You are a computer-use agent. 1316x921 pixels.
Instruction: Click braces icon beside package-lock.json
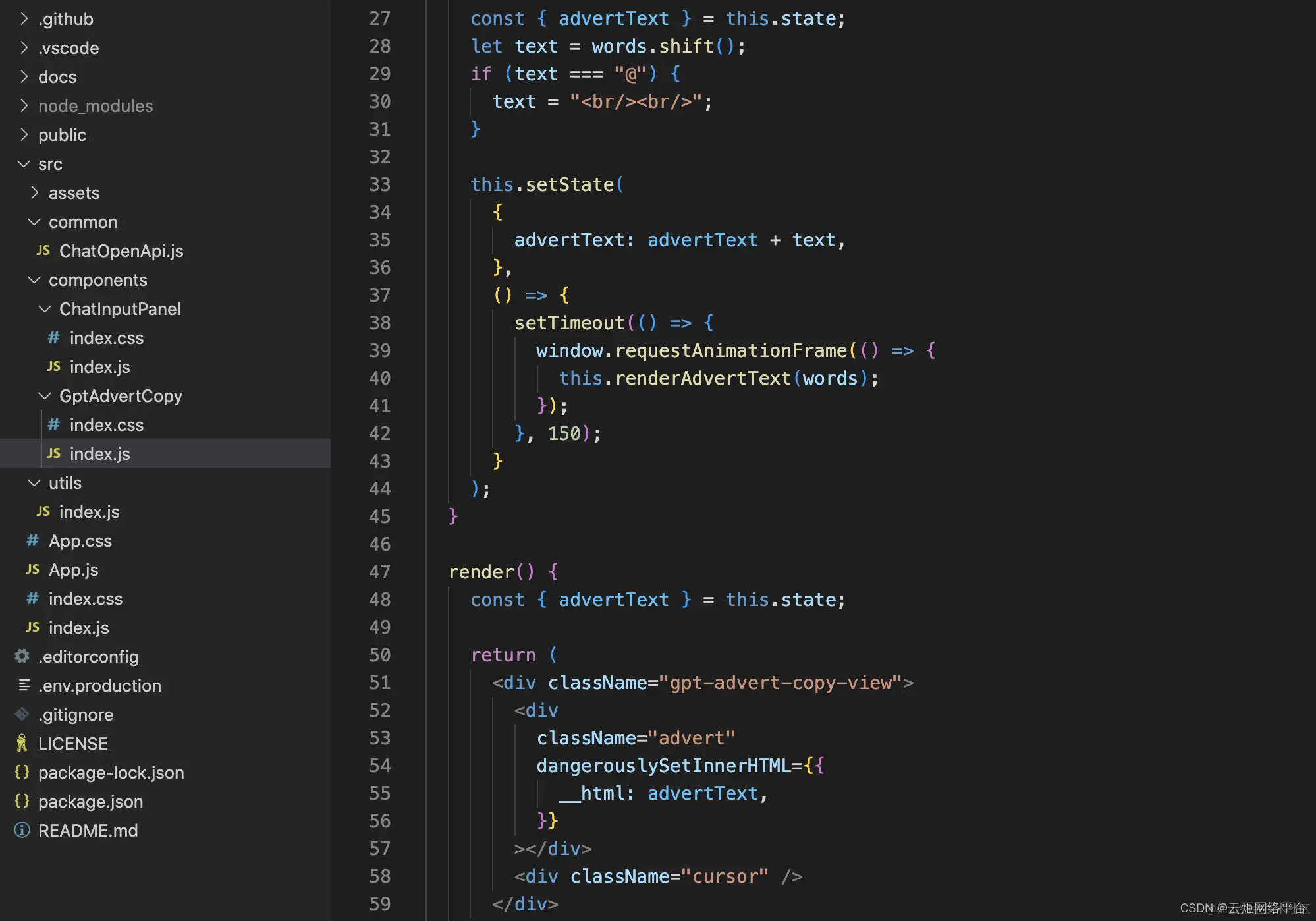[22, 772]
